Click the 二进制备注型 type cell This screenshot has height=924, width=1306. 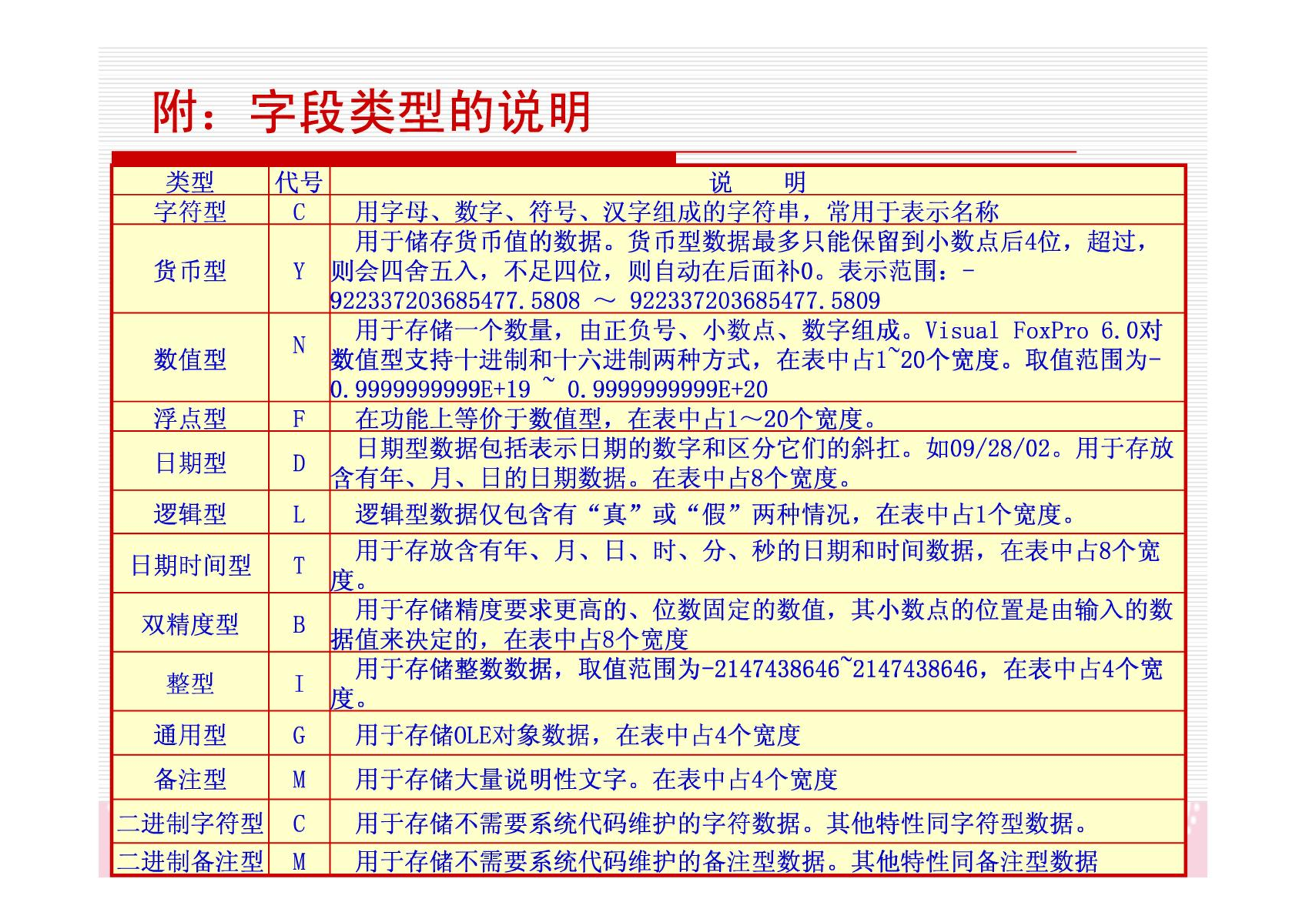tap(190, 861)
